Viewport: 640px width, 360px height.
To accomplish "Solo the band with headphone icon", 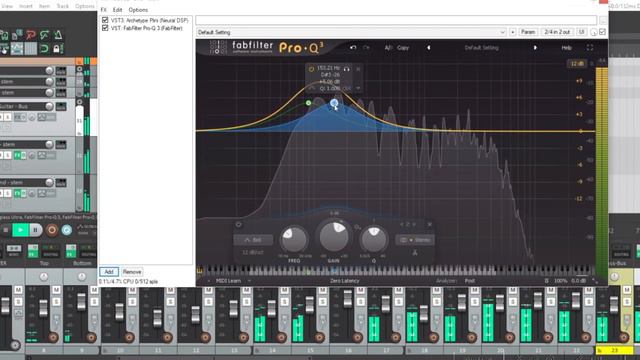I will pos(346,69).
